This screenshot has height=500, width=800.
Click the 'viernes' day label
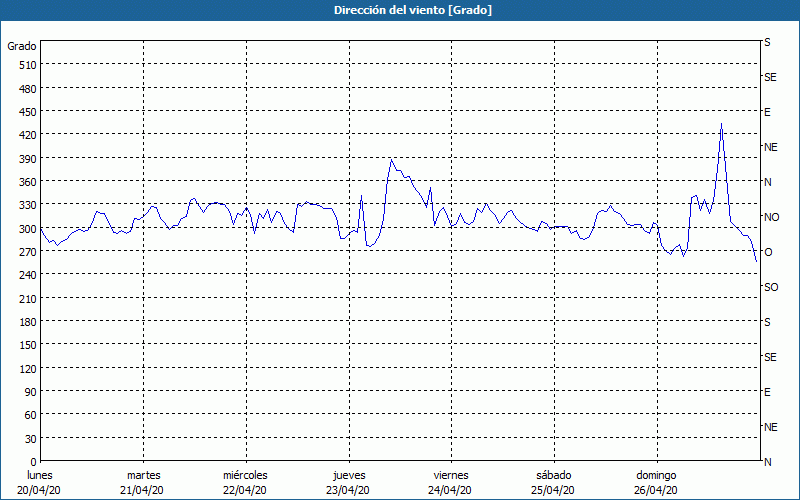coord(451,475)
